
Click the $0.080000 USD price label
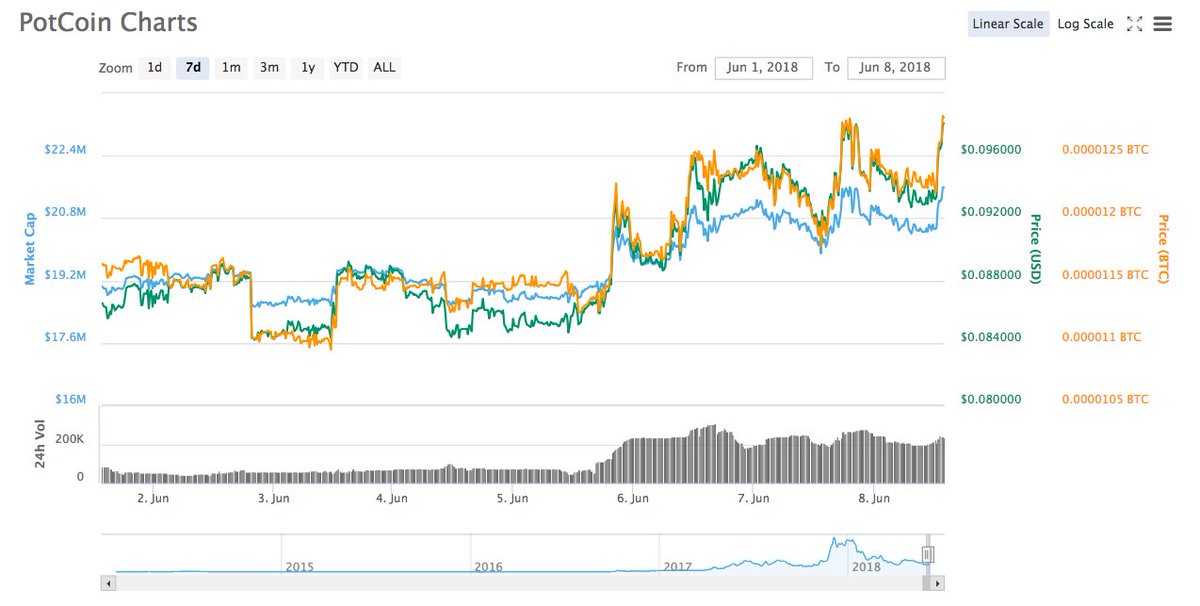pos(991,399)
